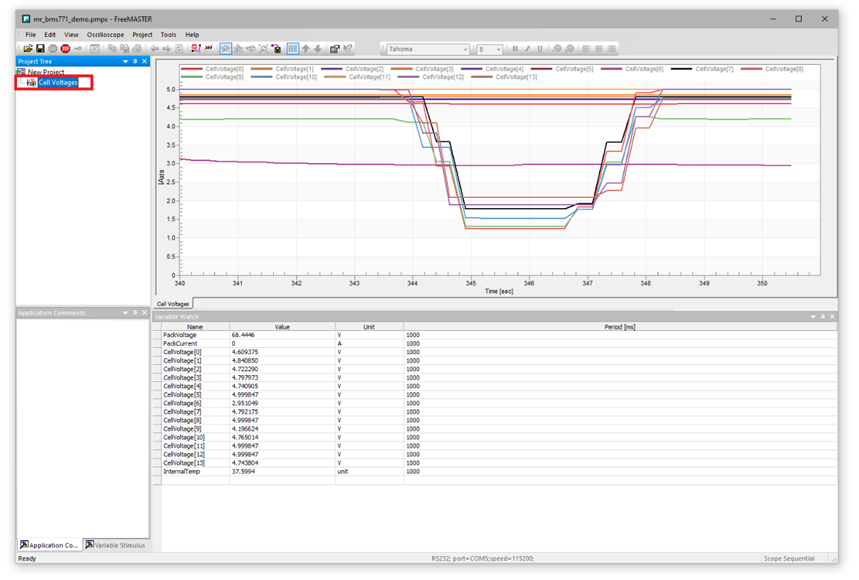Click the Value column header
The image size is (859, 580).
tap(282, 327)
